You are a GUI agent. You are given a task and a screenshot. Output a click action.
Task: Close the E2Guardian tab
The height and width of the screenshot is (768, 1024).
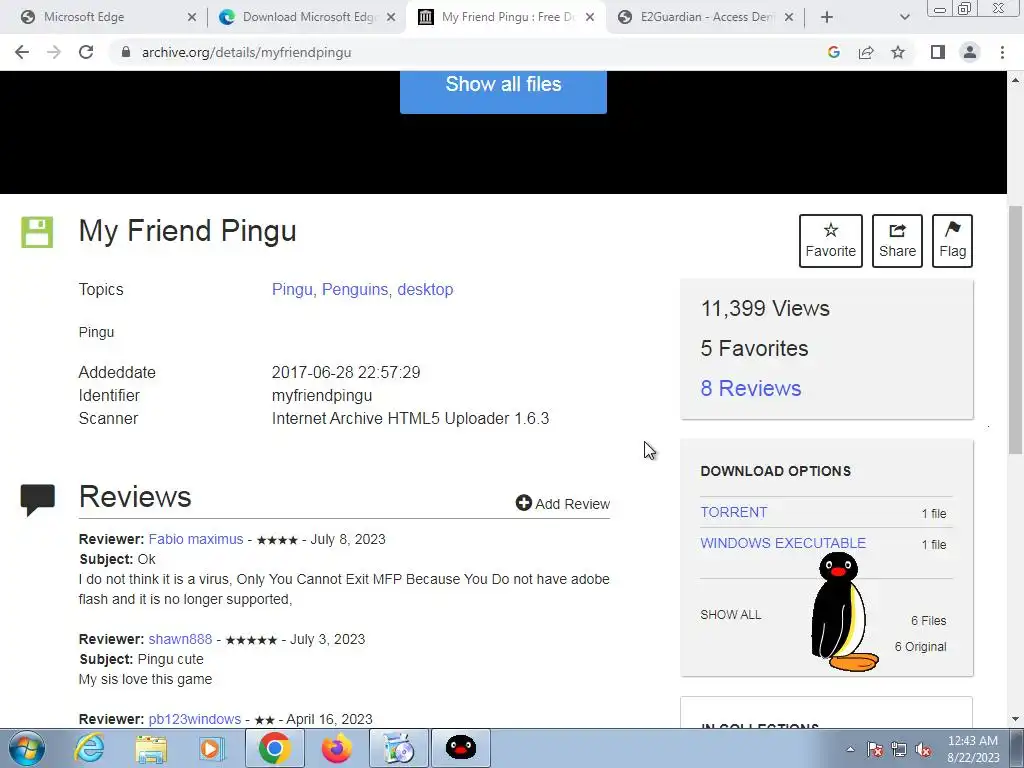[x=789, y=17]
